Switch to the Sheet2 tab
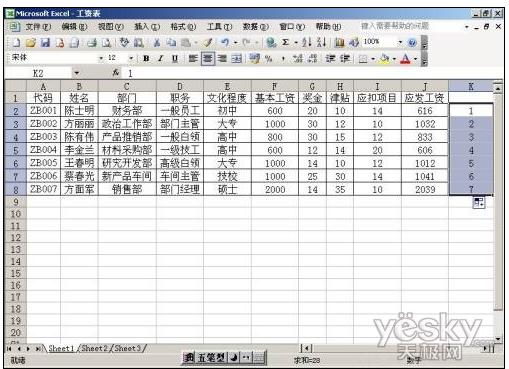509x369 pixels. click(x=94, y=348)
